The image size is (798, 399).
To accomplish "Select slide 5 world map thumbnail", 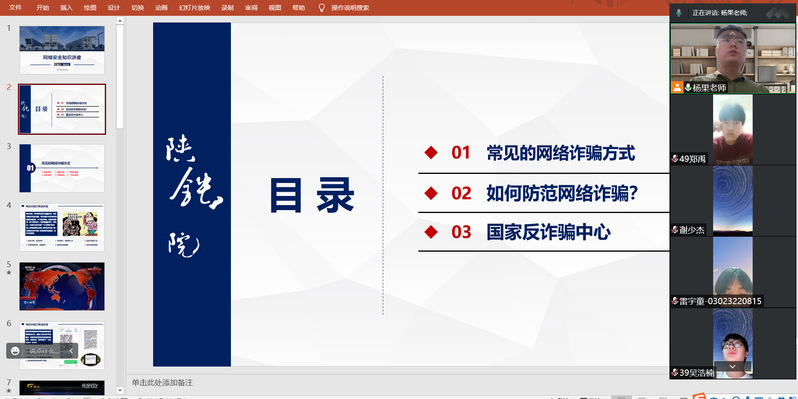I will (x=62, y=287).
